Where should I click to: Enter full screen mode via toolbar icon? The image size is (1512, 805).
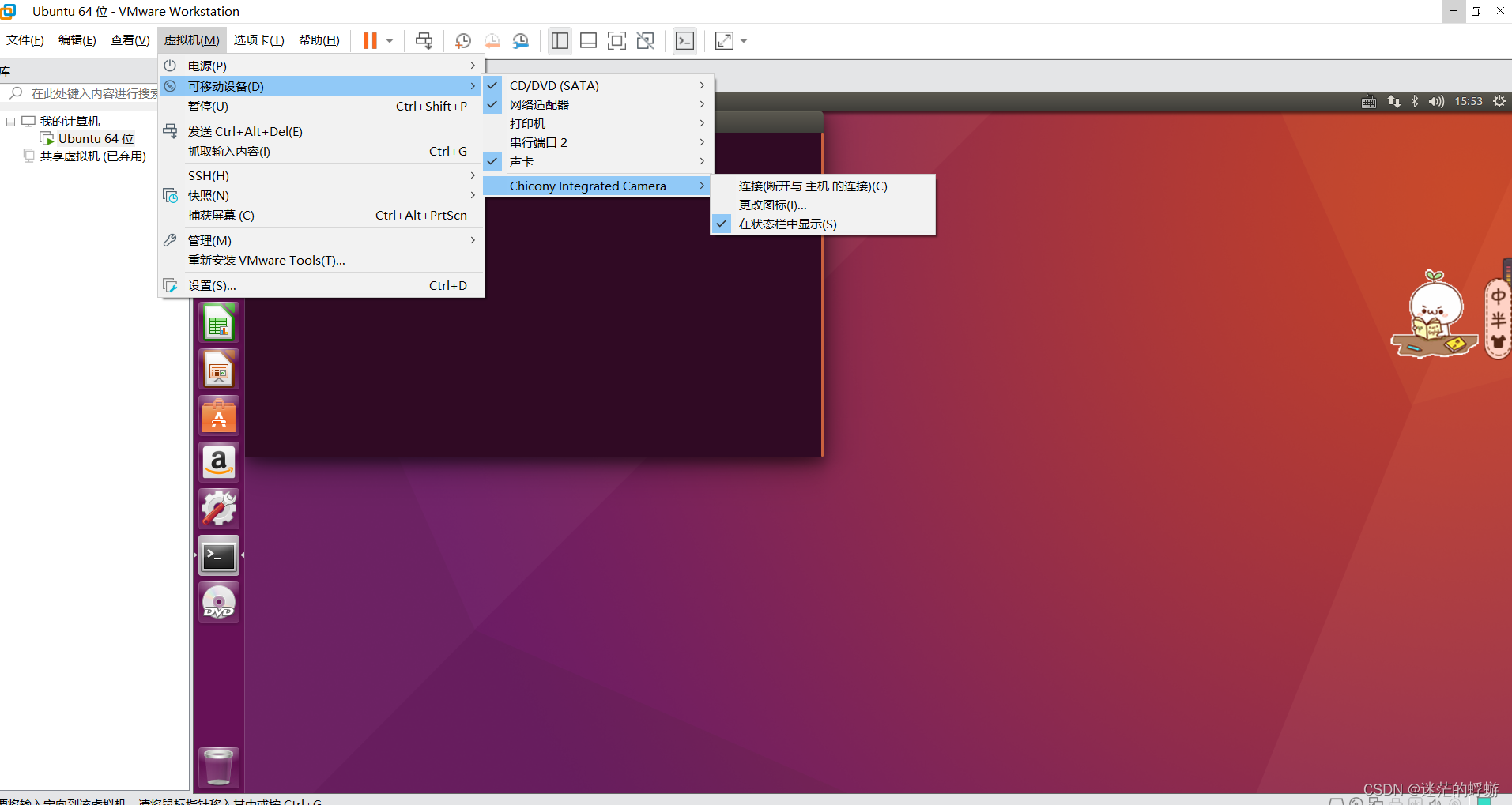coord(616,40)
